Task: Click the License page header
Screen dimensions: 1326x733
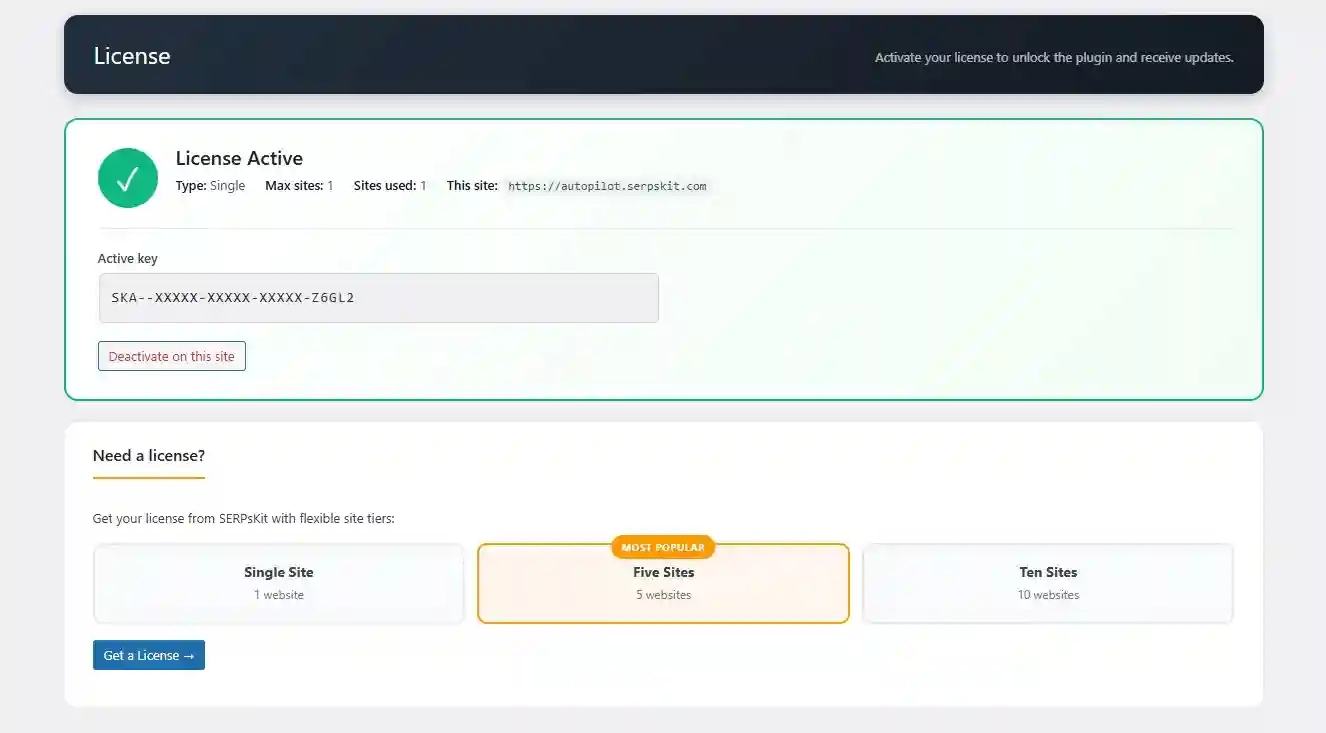Action: 131,56
